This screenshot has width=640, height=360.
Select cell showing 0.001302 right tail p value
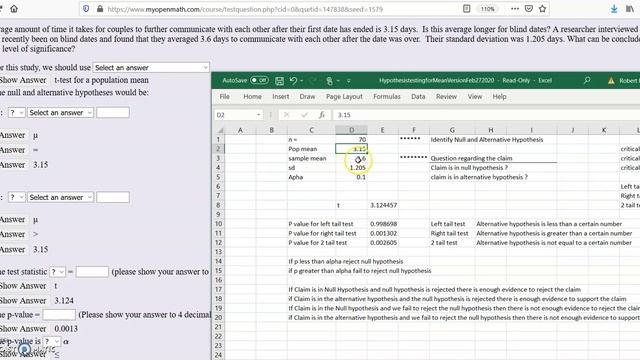click(x=383, y=233)
